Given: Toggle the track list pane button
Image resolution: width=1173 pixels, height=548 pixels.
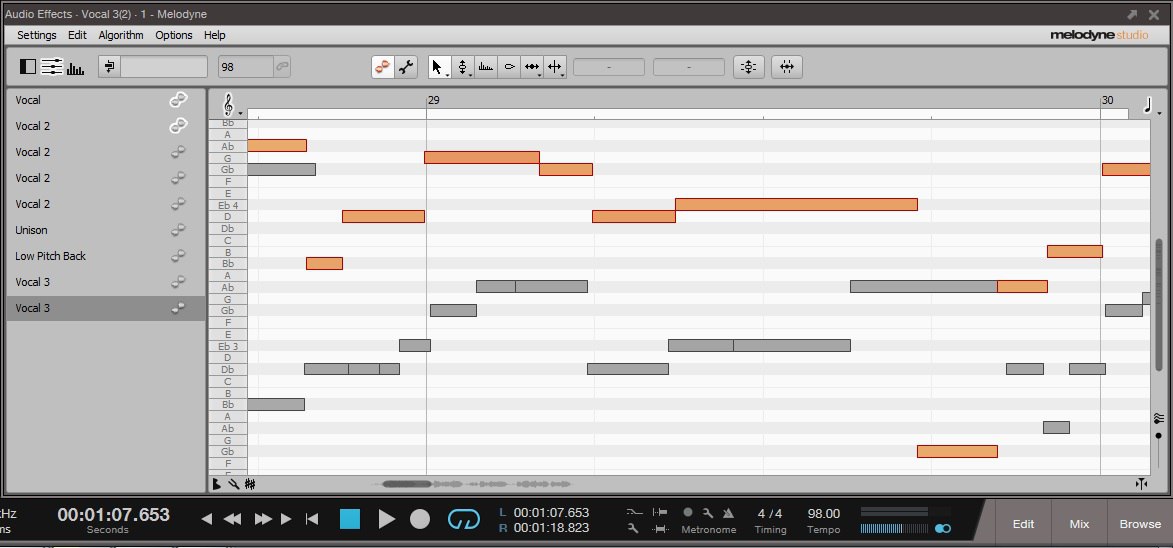Looking at the screenshot, I should click(x=28, y=67).
